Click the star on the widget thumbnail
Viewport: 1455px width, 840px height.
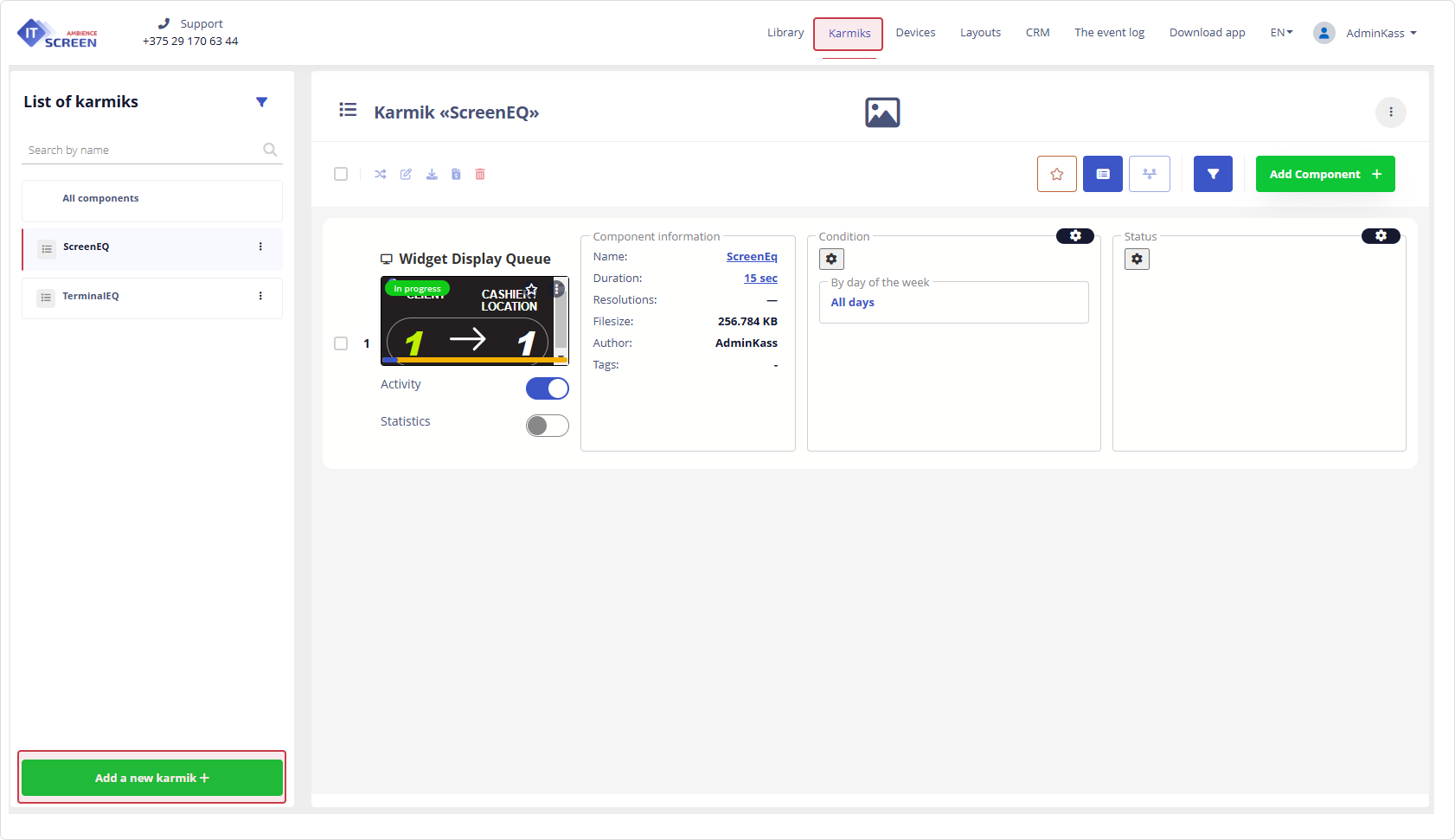point(532,289)
